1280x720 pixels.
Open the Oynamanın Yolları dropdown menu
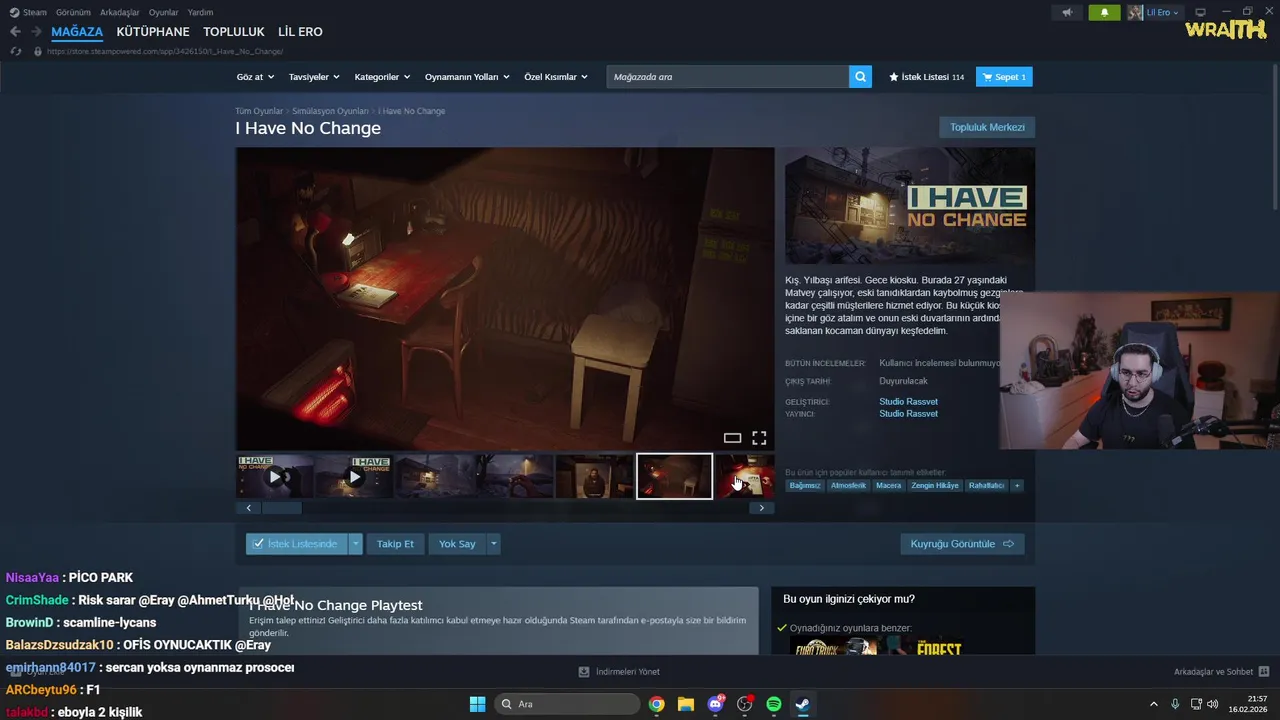coord(467,77)
